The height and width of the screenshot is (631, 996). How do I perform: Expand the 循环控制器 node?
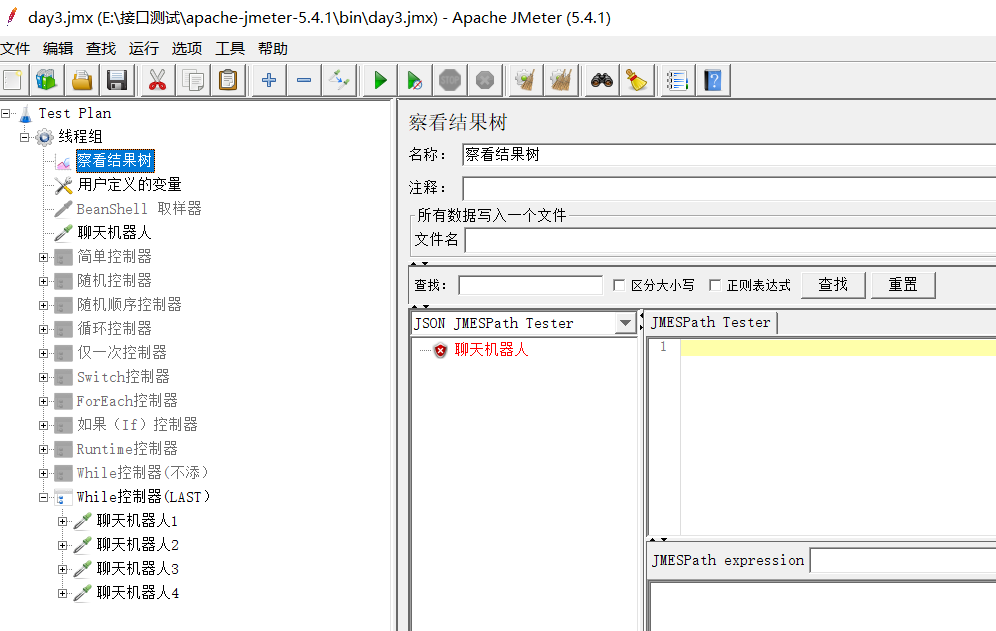(x=43, y=329)
